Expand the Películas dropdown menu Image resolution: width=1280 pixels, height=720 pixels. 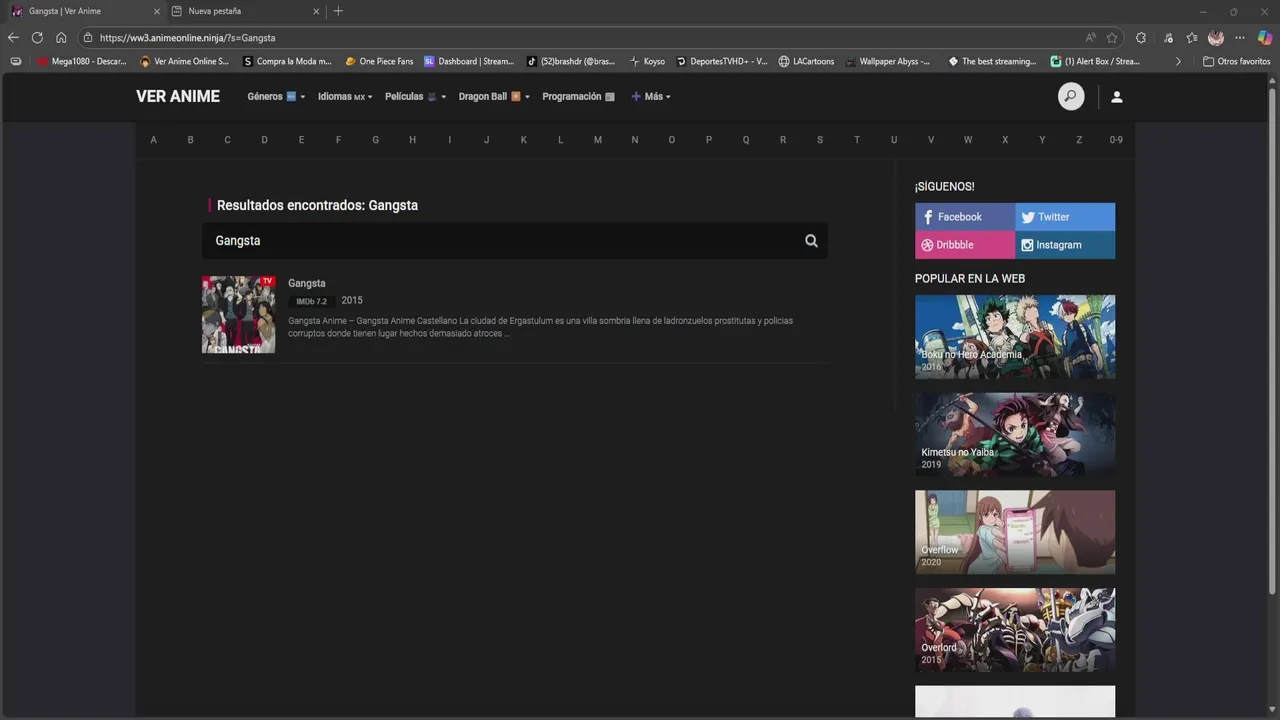pos(416,97)
